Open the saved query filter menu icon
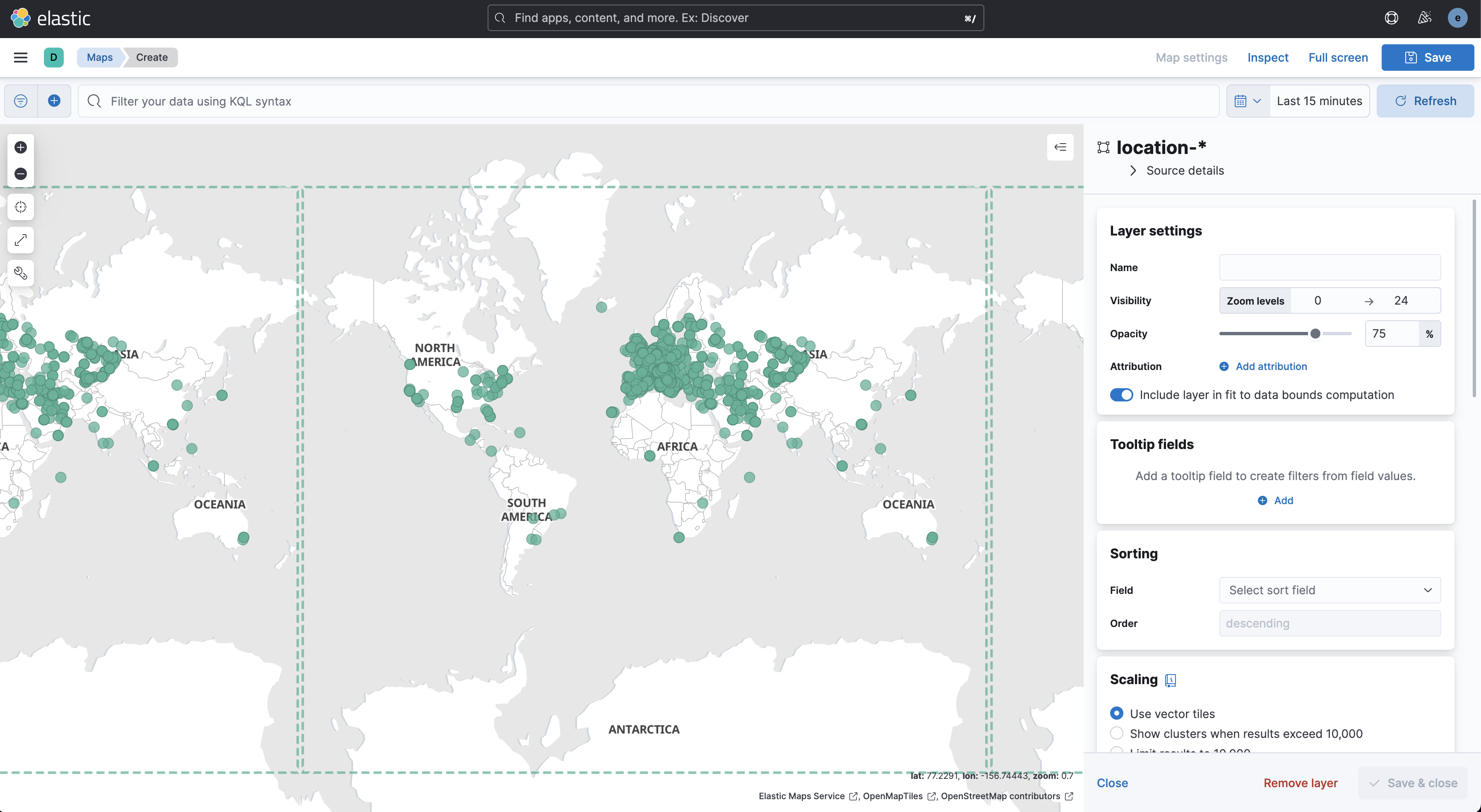Image resolution: width=1481 pixels, height=812 pixels. 21,101
